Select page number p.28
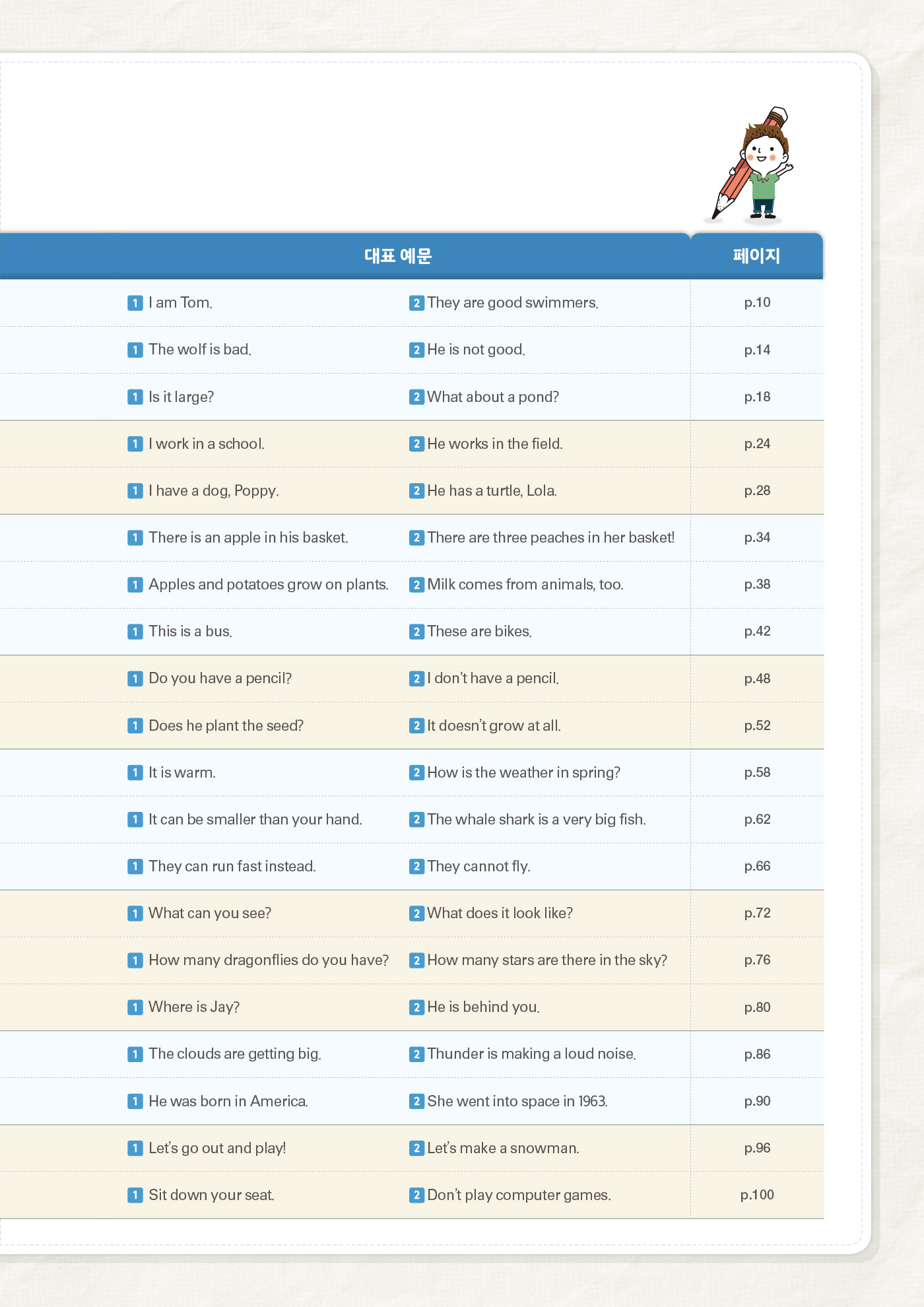Viewport: 924px width, 1307px height. pyautogui.click(x=757, y=490)
